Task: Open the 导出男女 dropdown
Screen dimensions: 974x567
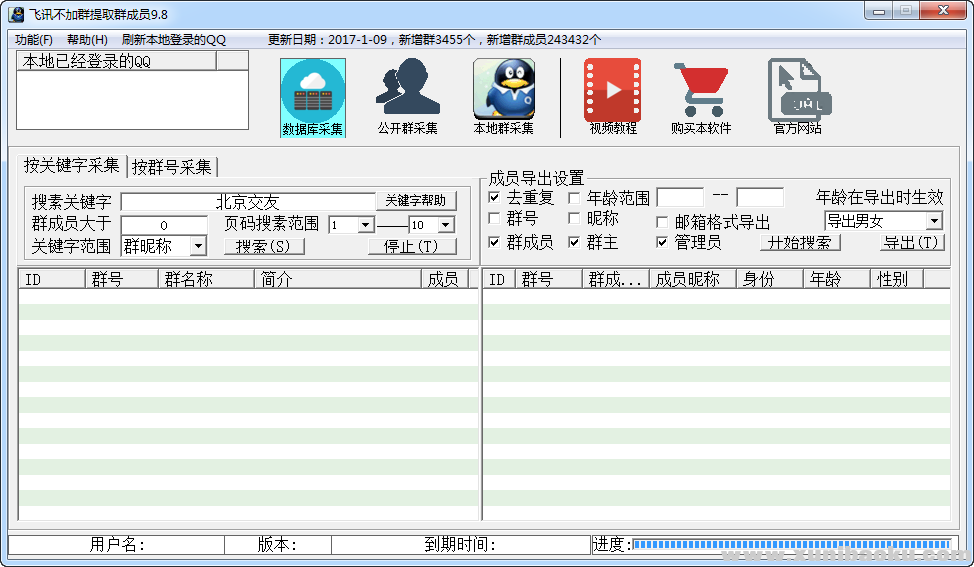Action: click(934, 221)
